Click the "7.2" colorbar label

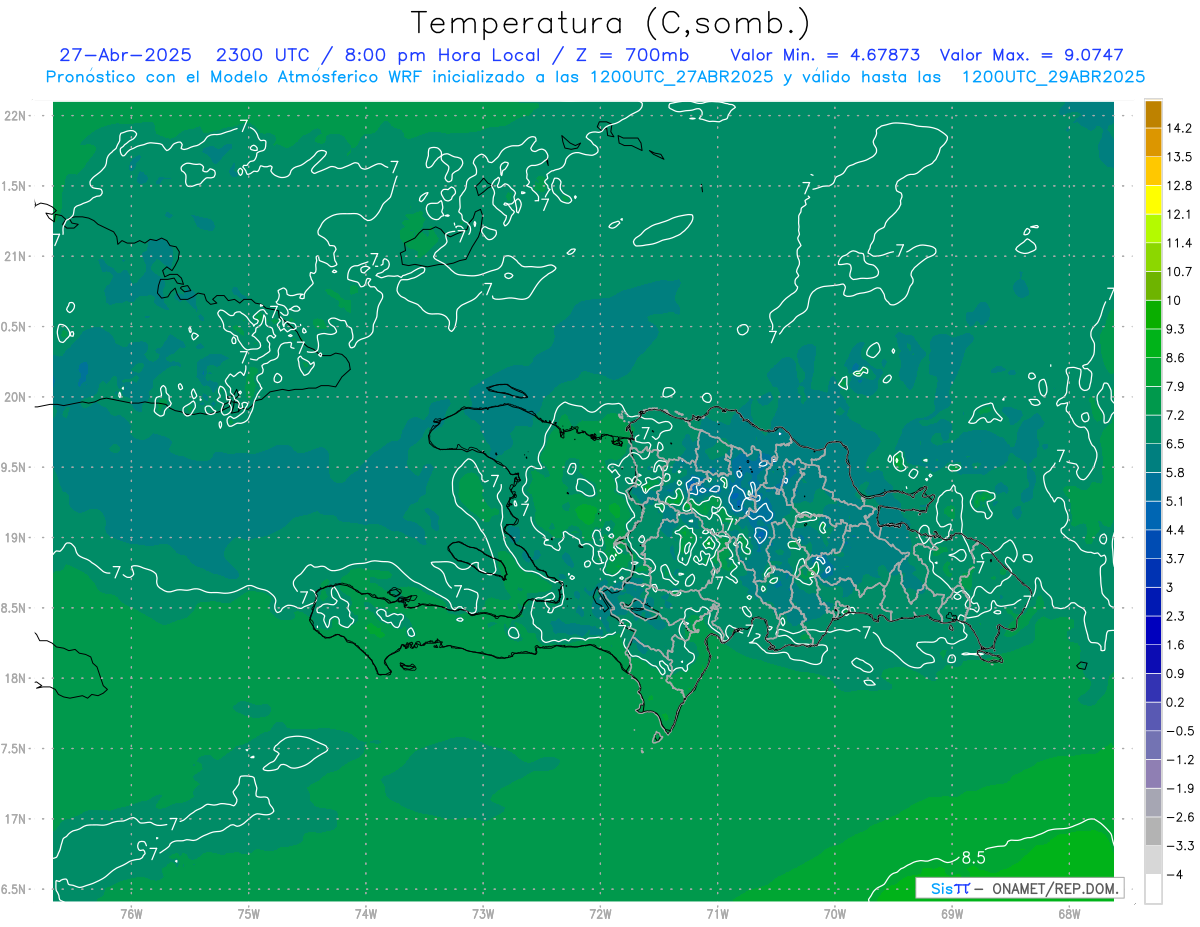coord(1176,415)
